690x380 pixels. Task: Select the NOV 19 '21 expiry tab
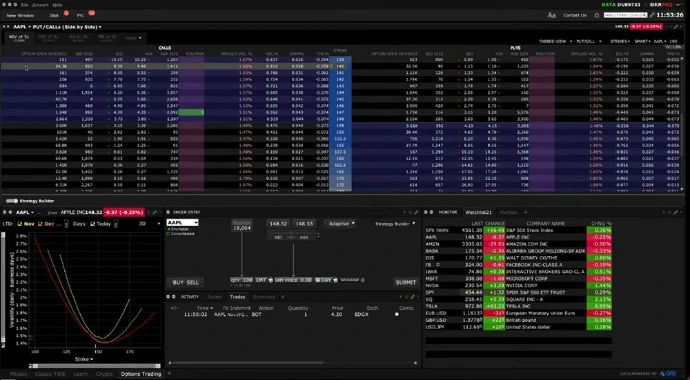click(x=18, y=38)
